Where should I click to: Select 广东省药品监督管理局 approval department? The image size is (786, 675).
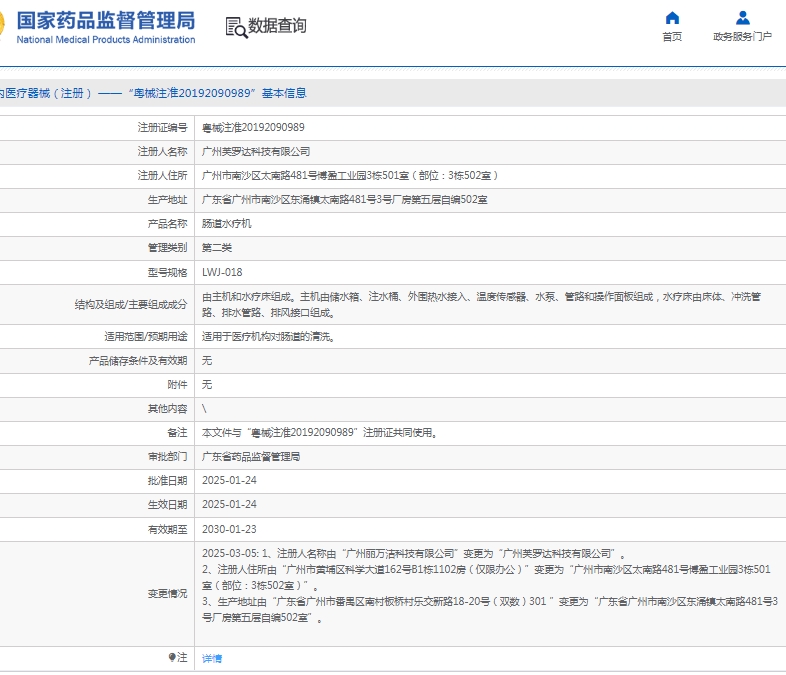pos(251,457)
